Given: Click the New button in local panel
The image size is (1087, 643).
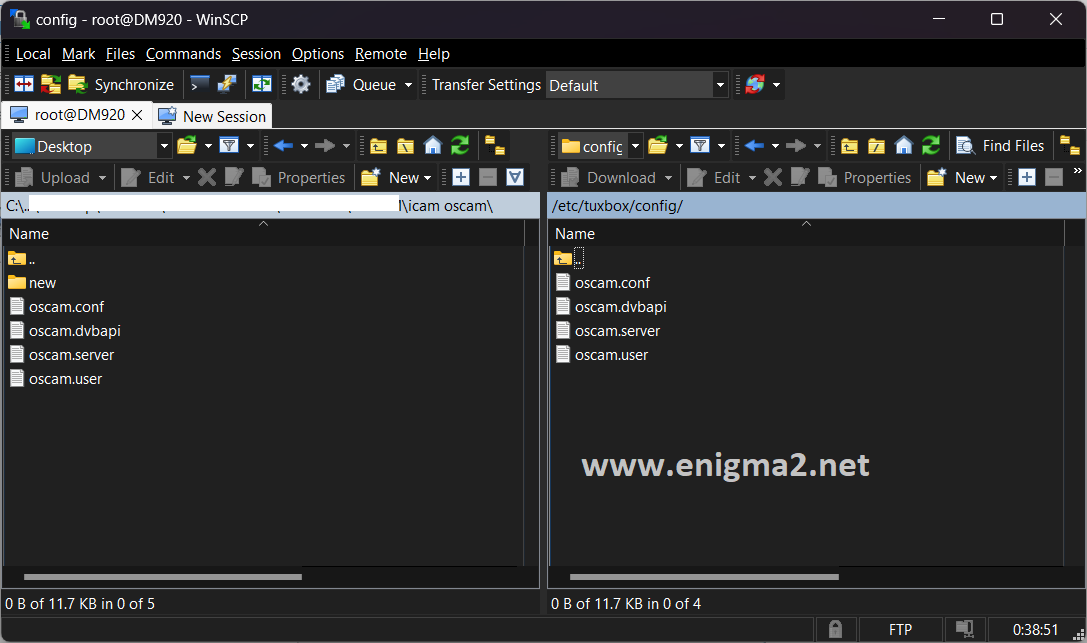Looking at the screenshot, I should coord(397,177).
